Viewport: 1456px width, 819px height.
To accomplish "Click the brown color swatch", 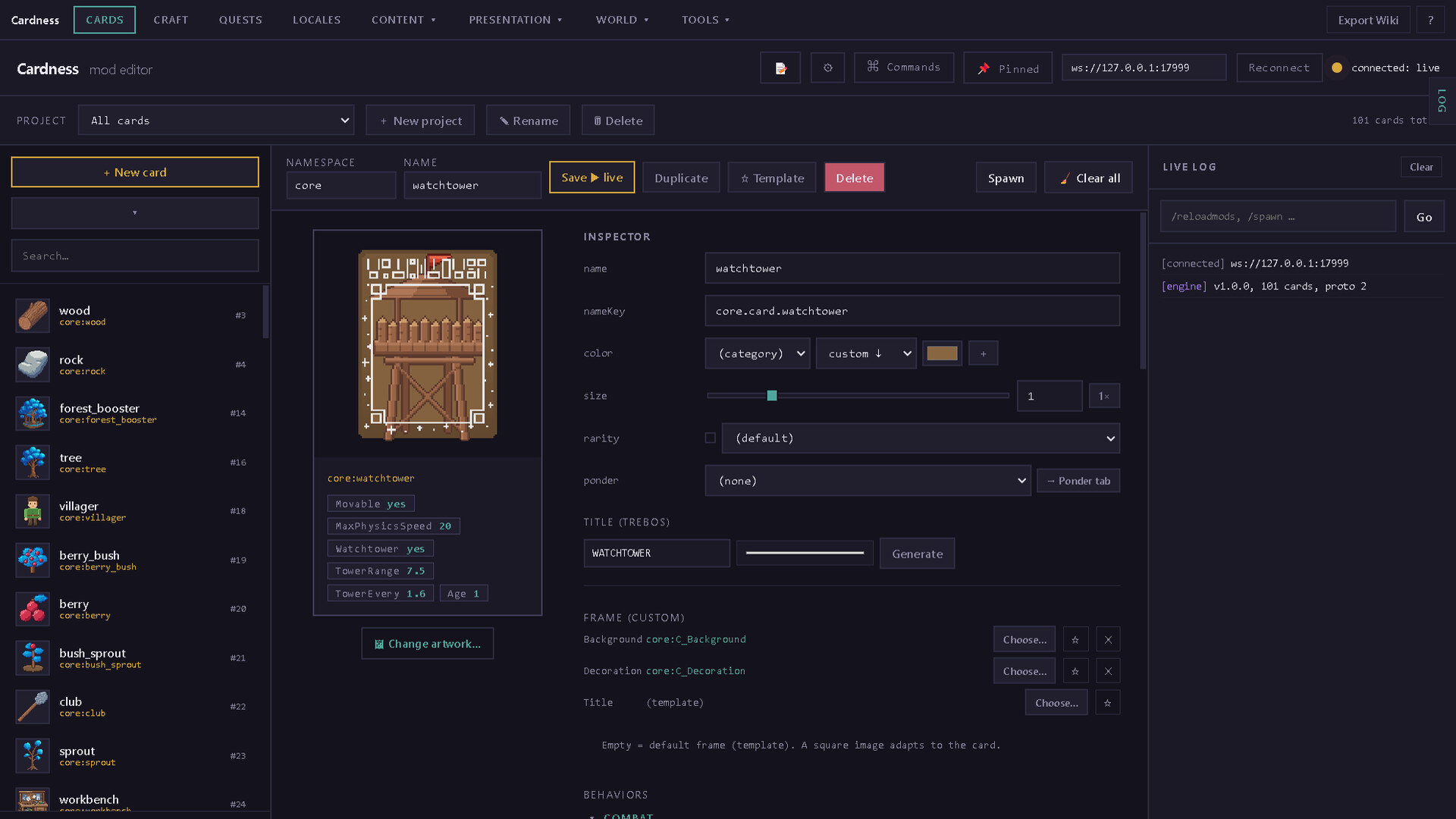I will pos(942,353).
